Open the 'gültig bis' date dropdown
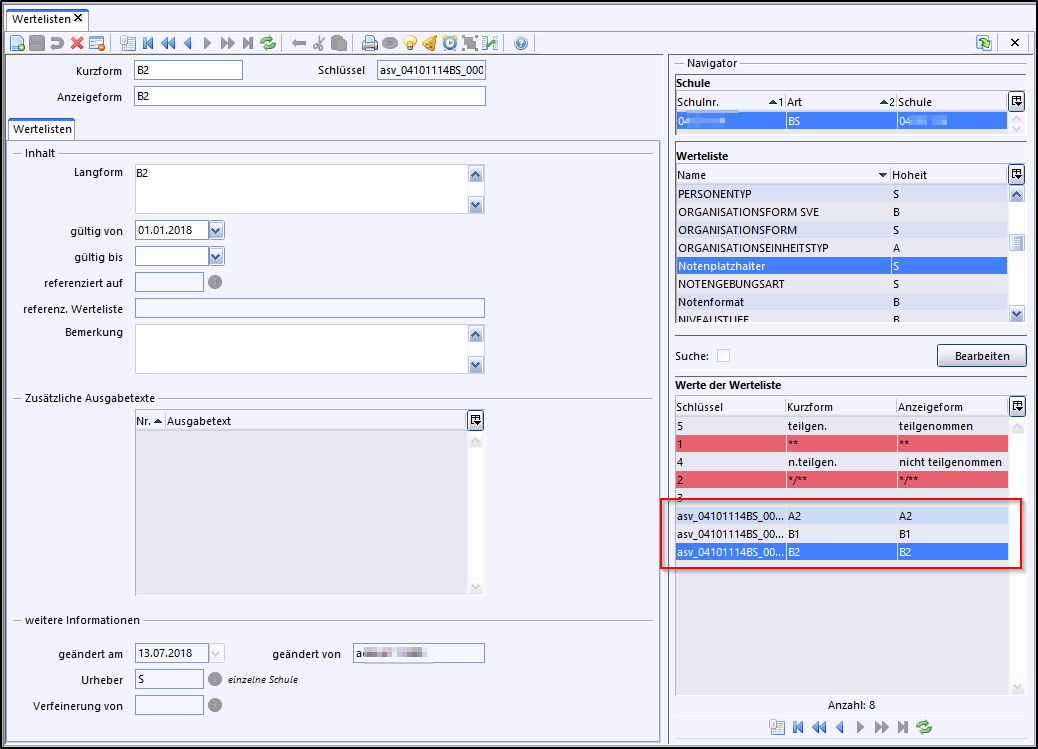Viewport: 1038px width, 749px height. 217,256
